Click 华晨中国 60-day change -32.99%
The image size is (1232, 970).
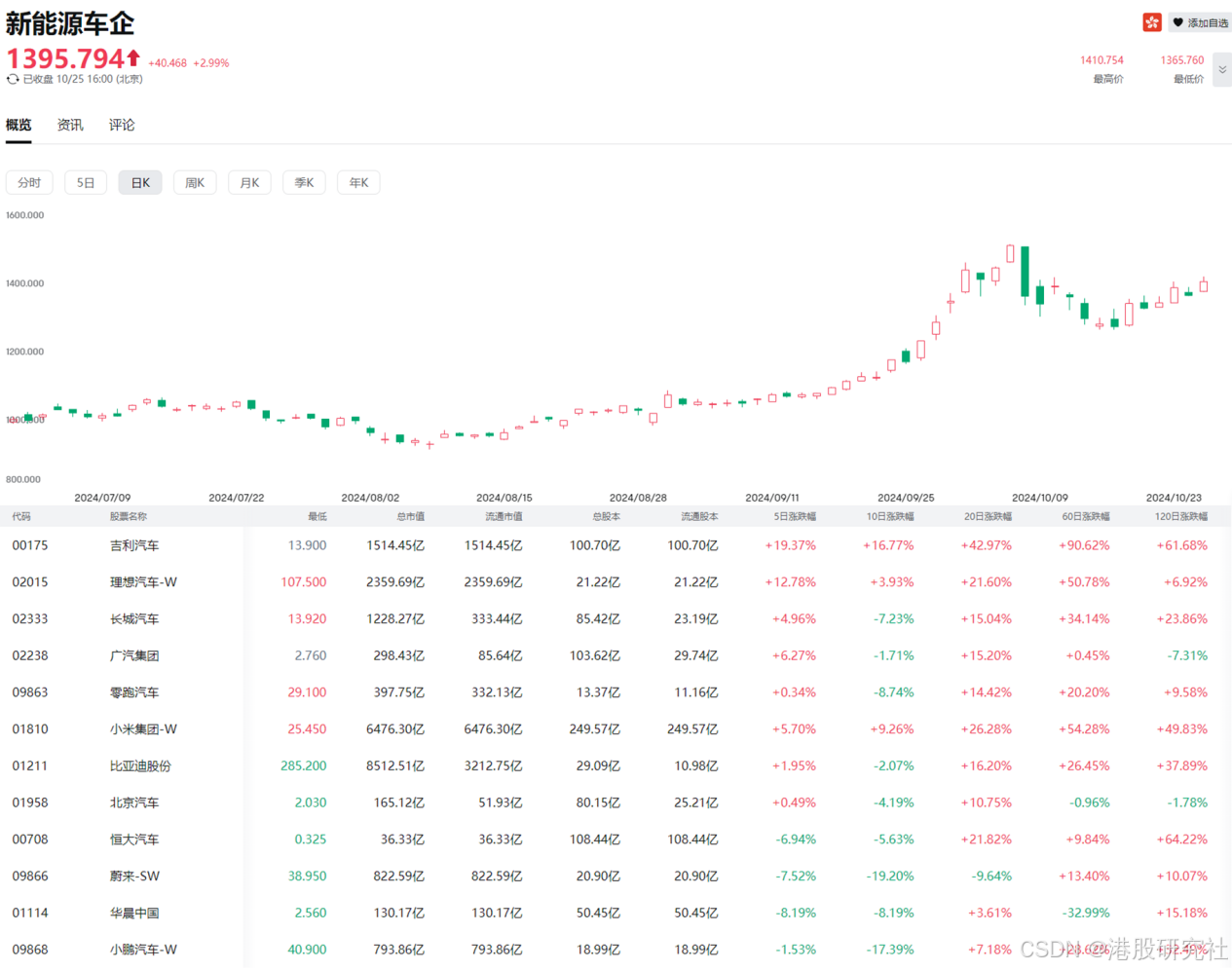(1086, 913)
